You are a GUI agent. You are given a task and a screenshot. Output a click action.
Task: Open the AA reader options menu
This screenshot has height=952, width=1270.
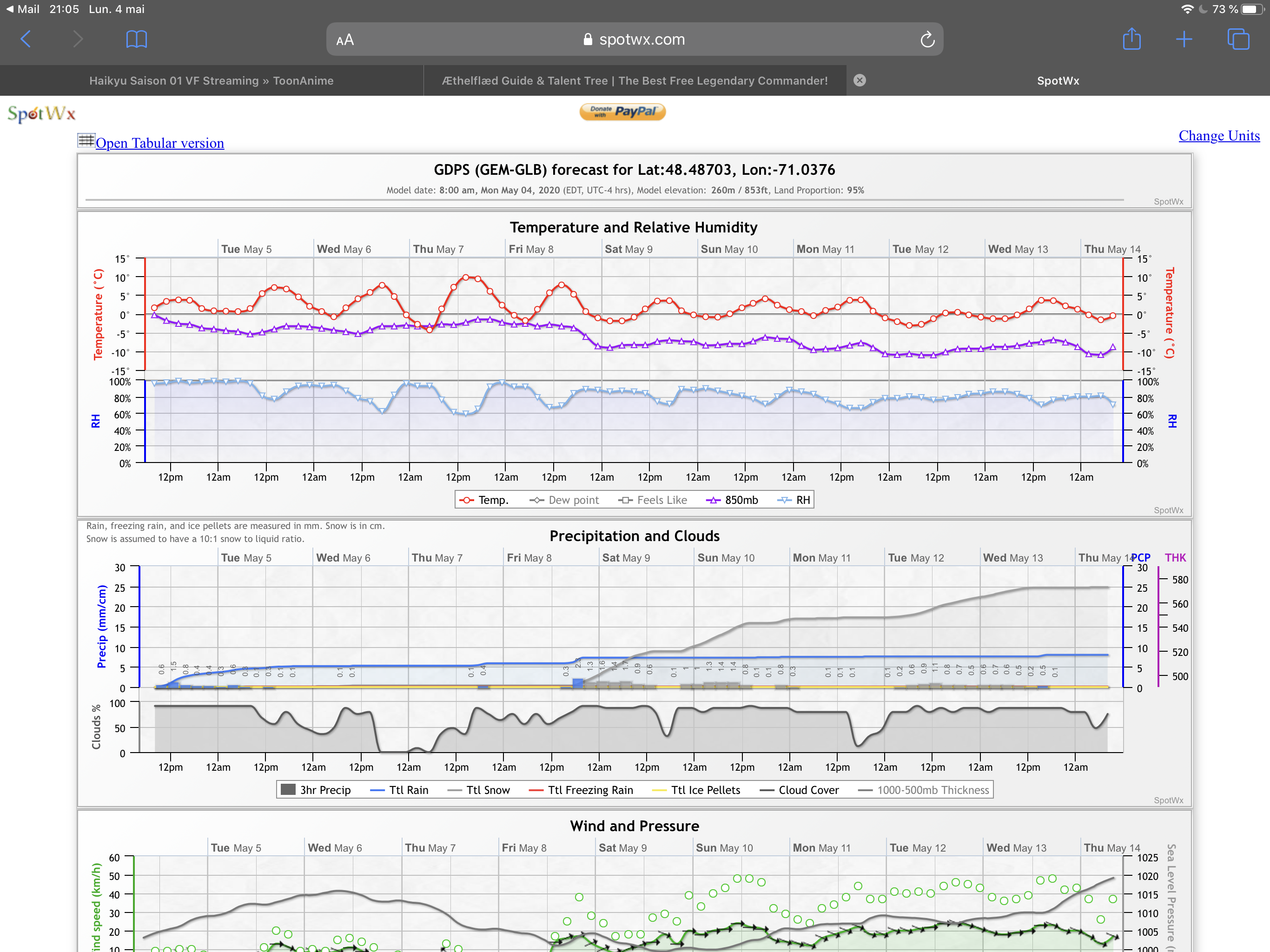(x=344, y=40)
